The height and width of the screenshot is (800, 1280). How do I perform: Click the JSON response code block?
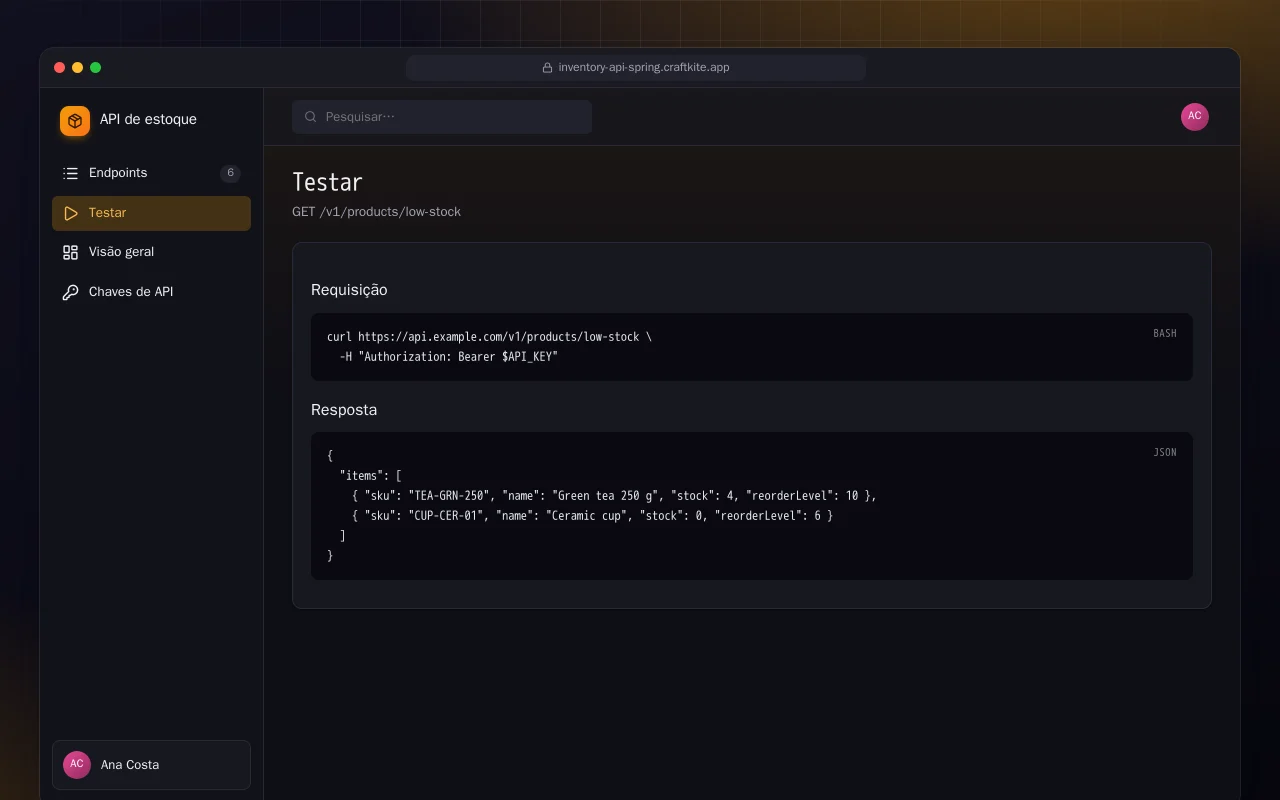point(751,506)
